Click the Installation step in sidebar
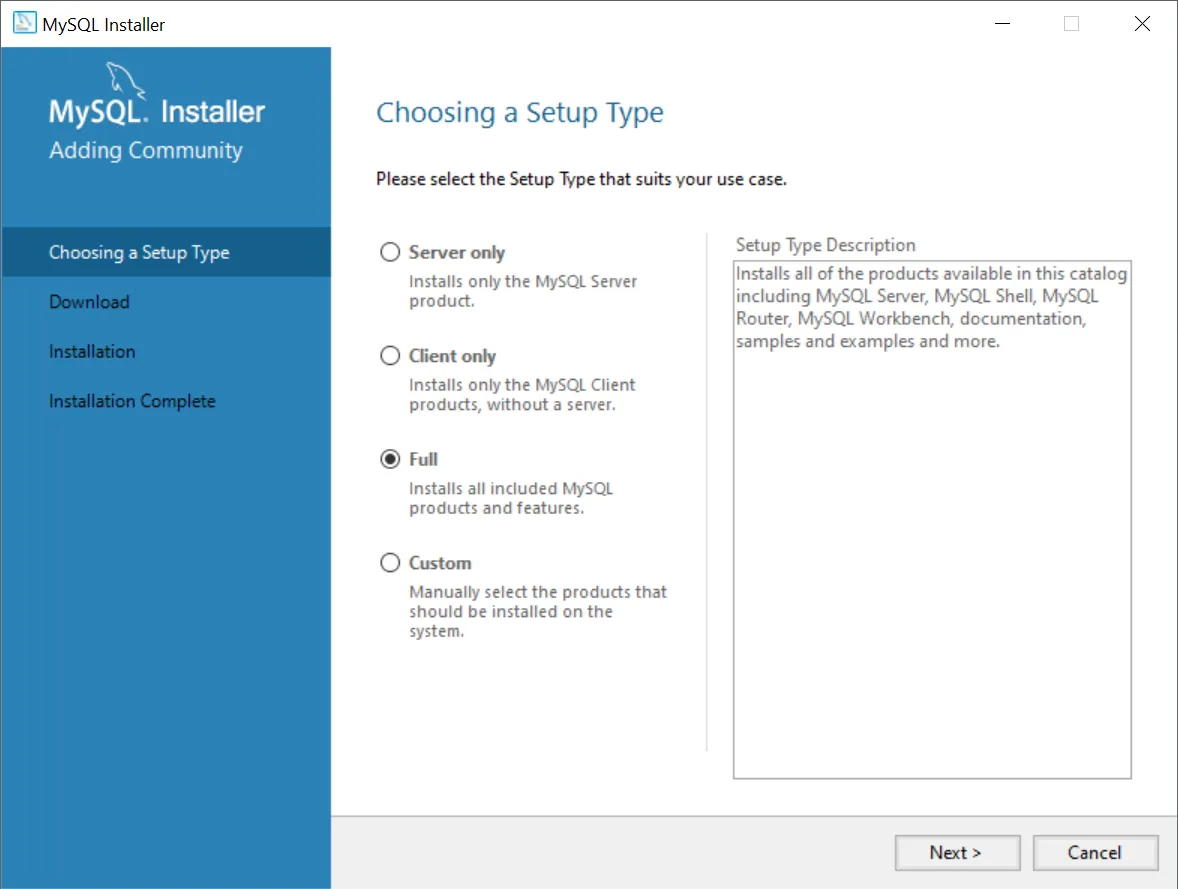The width and height of the screenshot is (1178, 889). (92, 351)
